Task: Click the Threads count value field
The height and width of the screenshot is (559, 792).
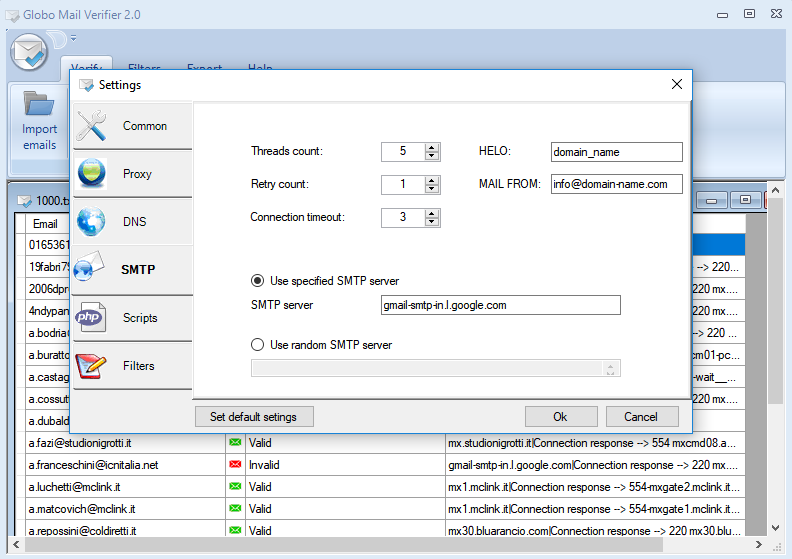Action: point(403,151)
